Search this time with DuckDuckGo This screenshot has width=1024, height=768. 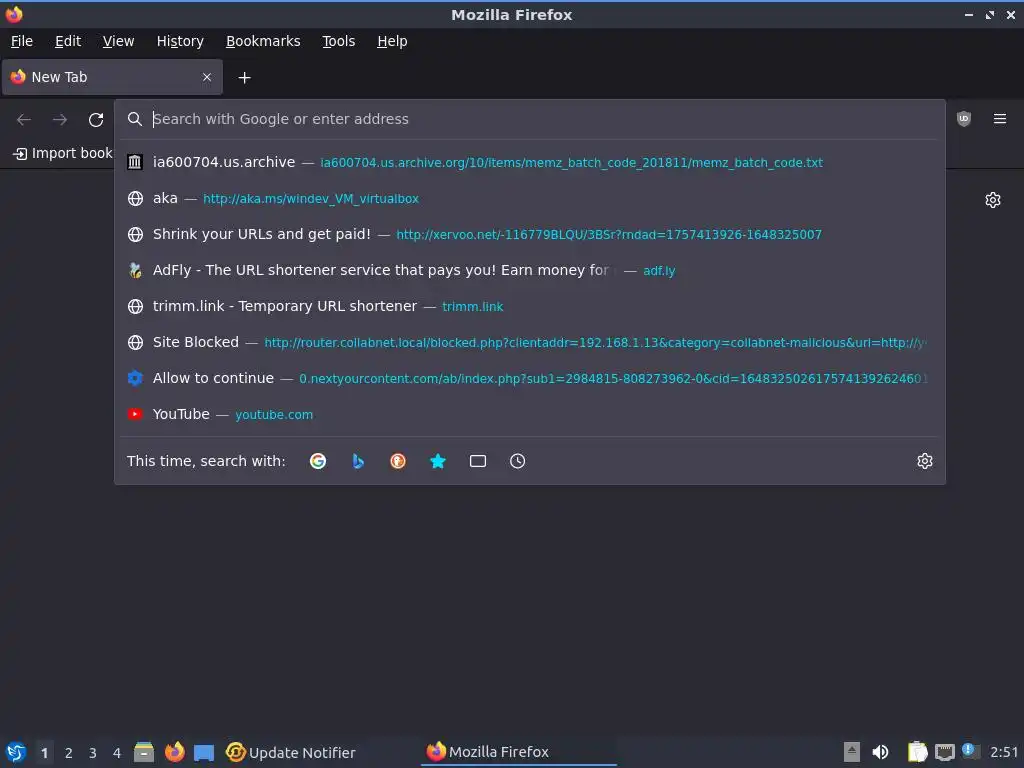(398, 461)
